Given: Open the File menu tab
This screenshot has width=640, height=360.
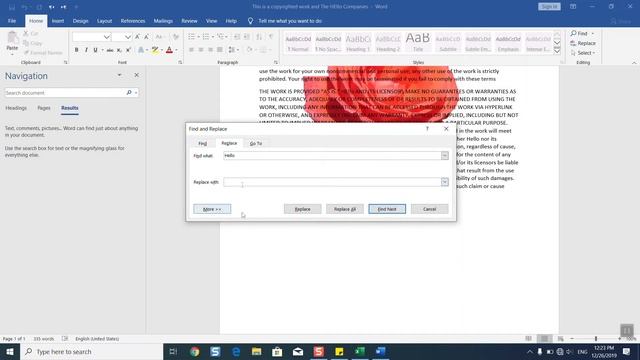Looking at the screenshot, I should (12, 21).
